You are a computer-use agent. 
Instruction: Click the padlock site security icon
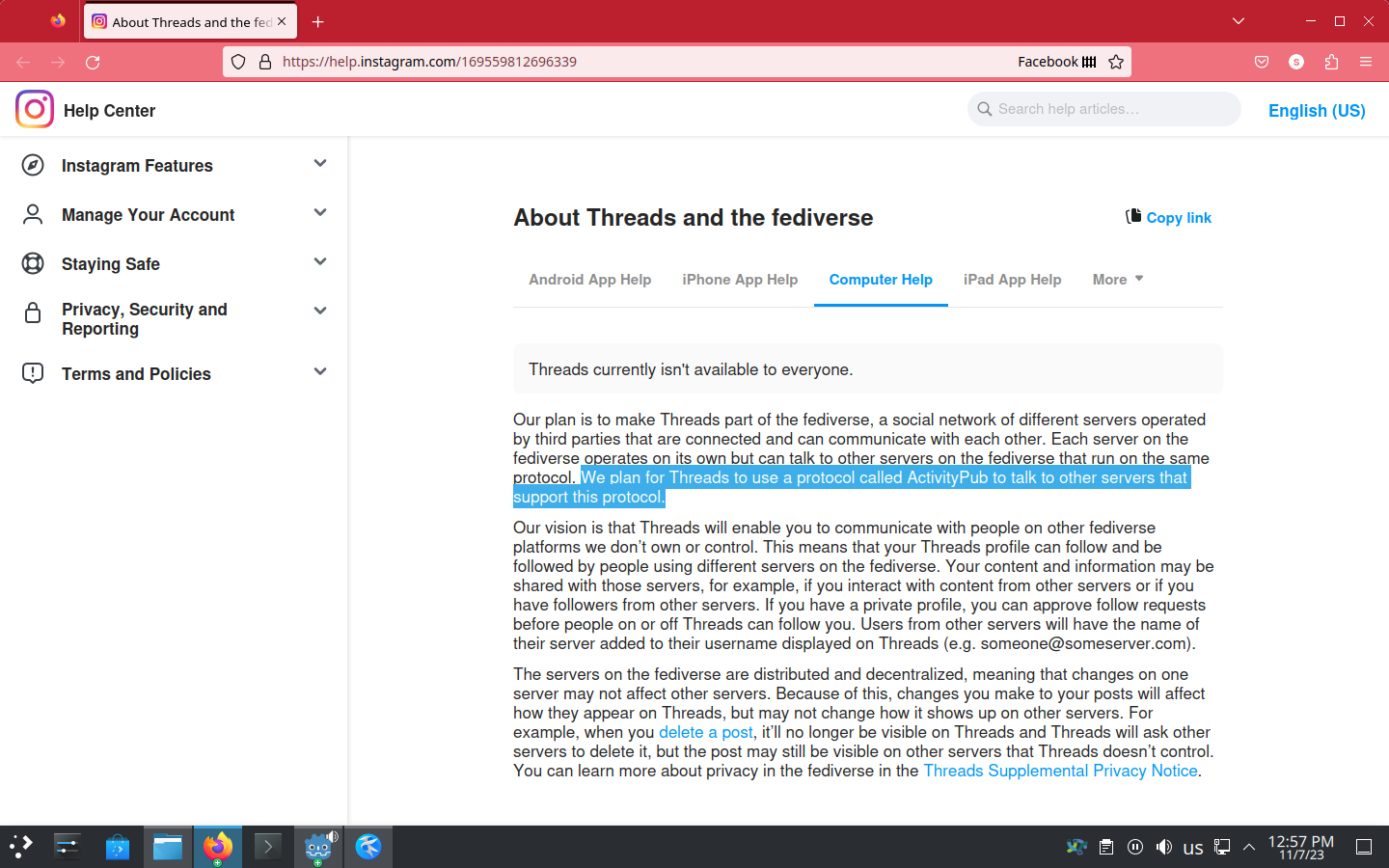(265, 62)
